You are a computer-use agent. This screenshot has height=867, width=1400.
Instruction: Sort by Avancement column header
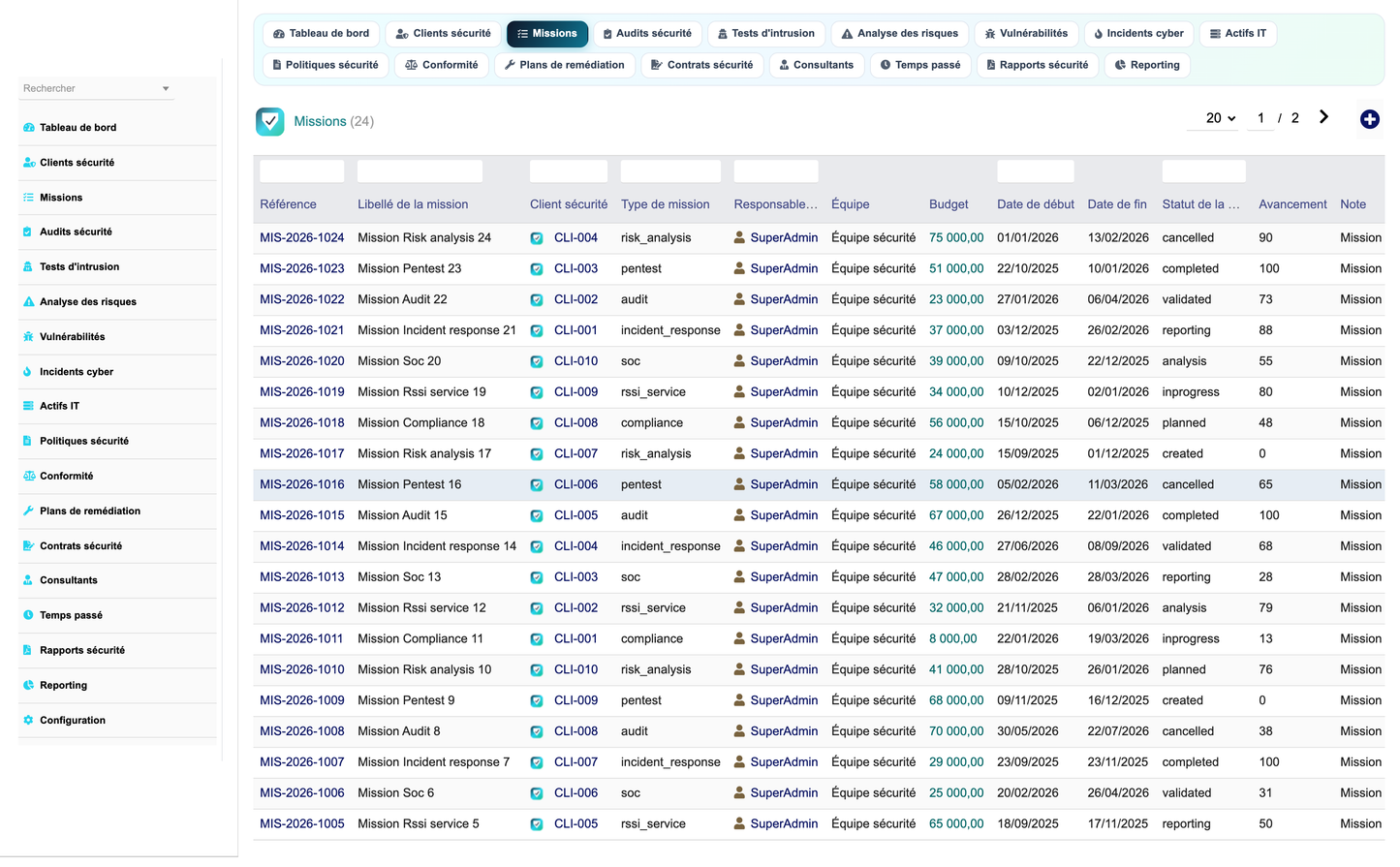(1292, 204)
